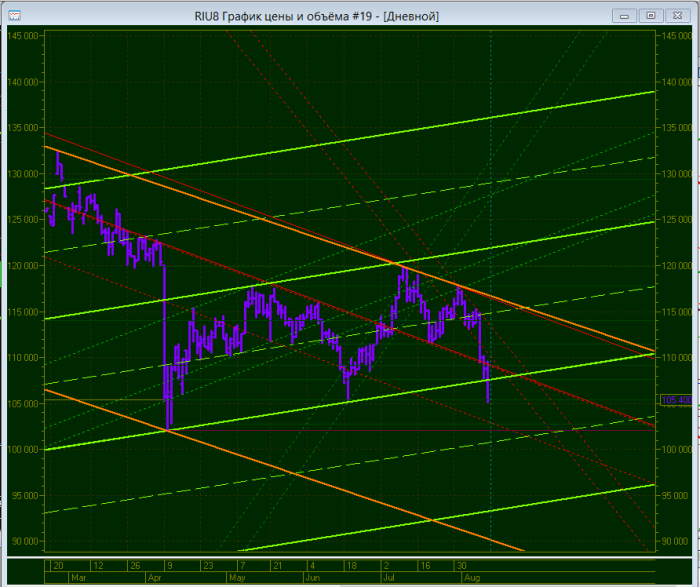Image resolution: width=700 pixels, height=587 pixels.
Task: Click the 90 000 label on left price axis
Action: (x=25, y=541)
